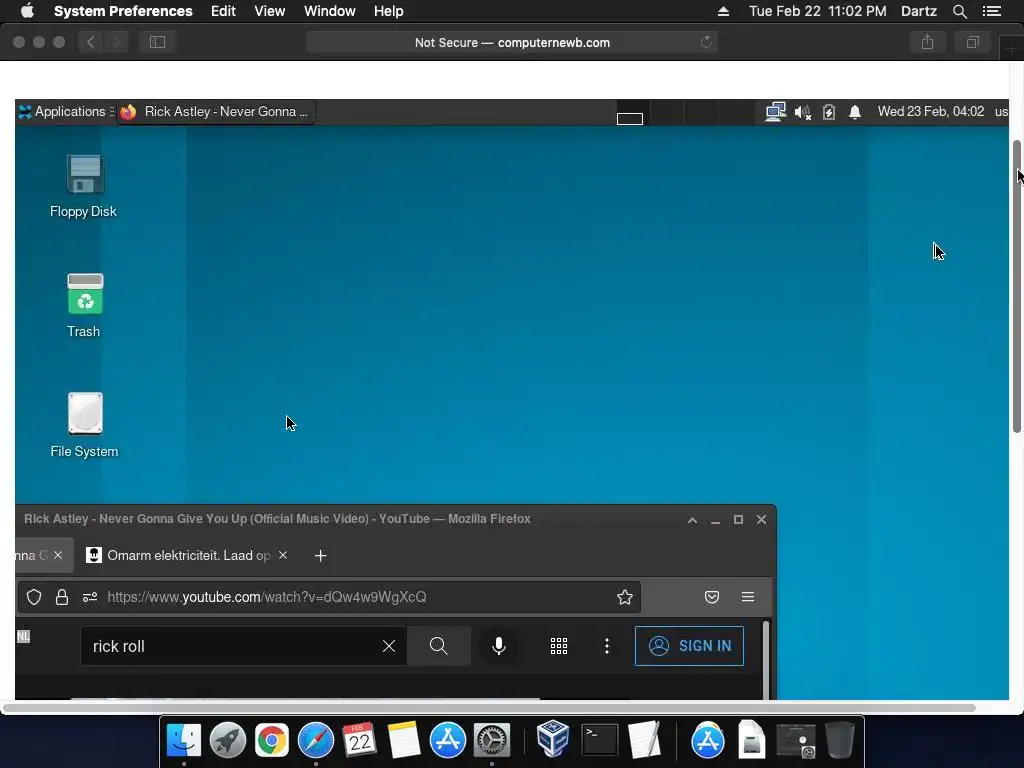Click the network connection tray icon
This screenshot has width=1024, height=768.
click(x=775, y=112)
